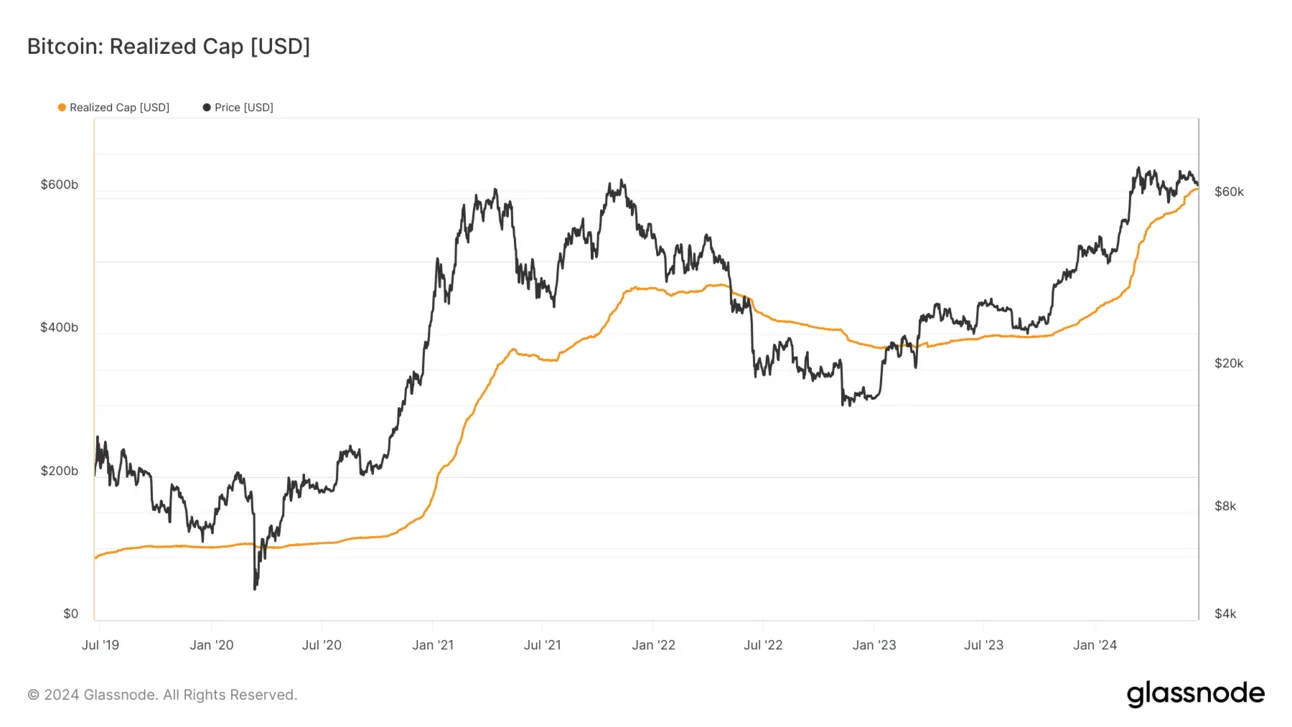This screenshot has width=1292, height=727.
Task: Click the $60k right axis label
Action: click(1228, 192)
